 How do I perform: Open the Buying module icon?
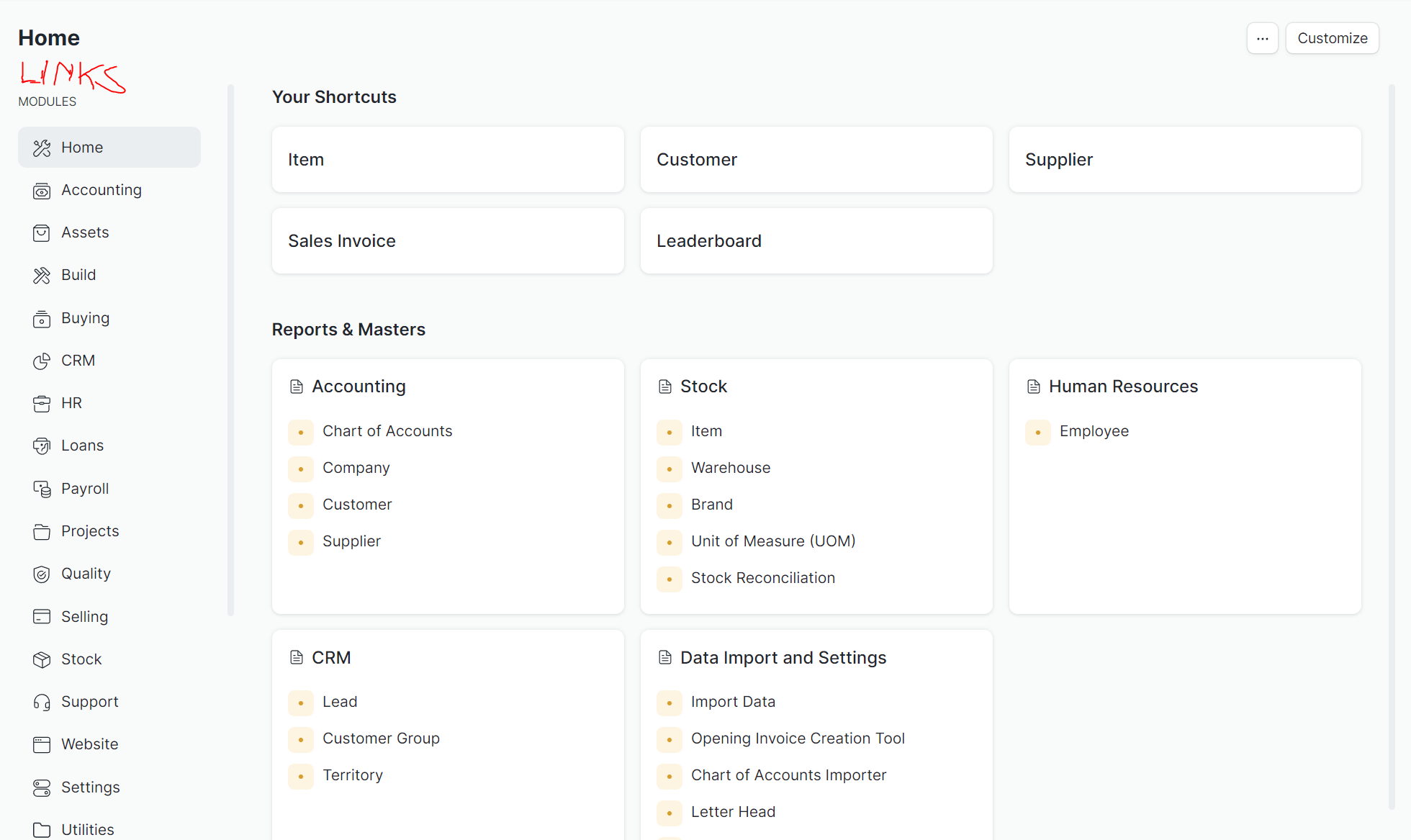coord(42,317)
